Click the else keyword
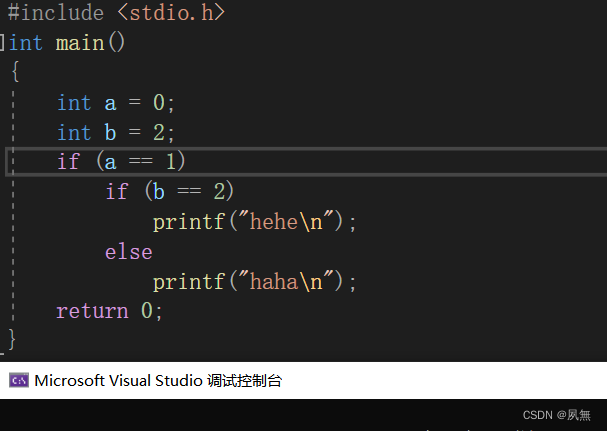Viewport: 607px width, 431px height. [x=129, y=252]
